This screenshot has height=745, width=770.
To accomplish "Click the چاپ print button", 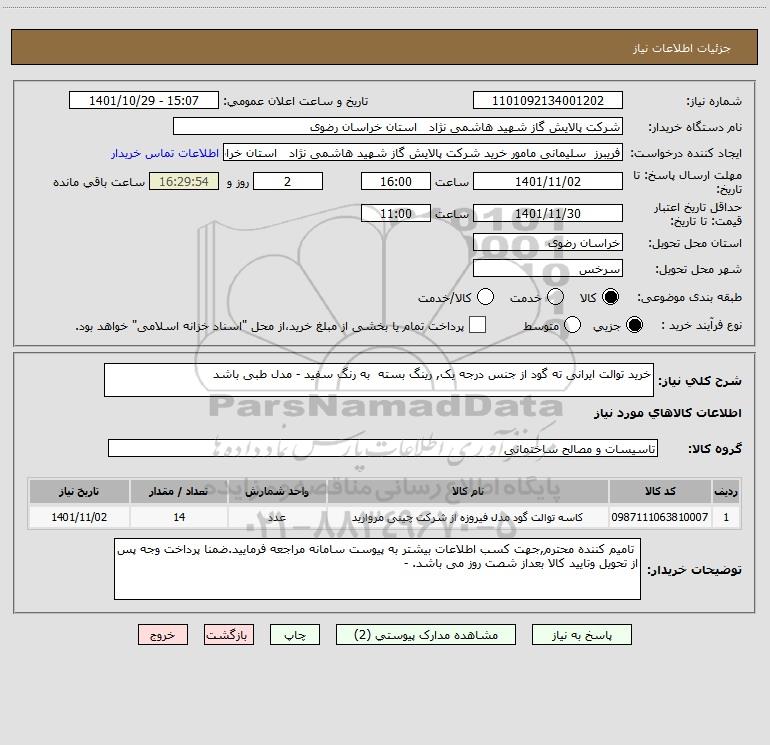I will click(x=295, y=635).
